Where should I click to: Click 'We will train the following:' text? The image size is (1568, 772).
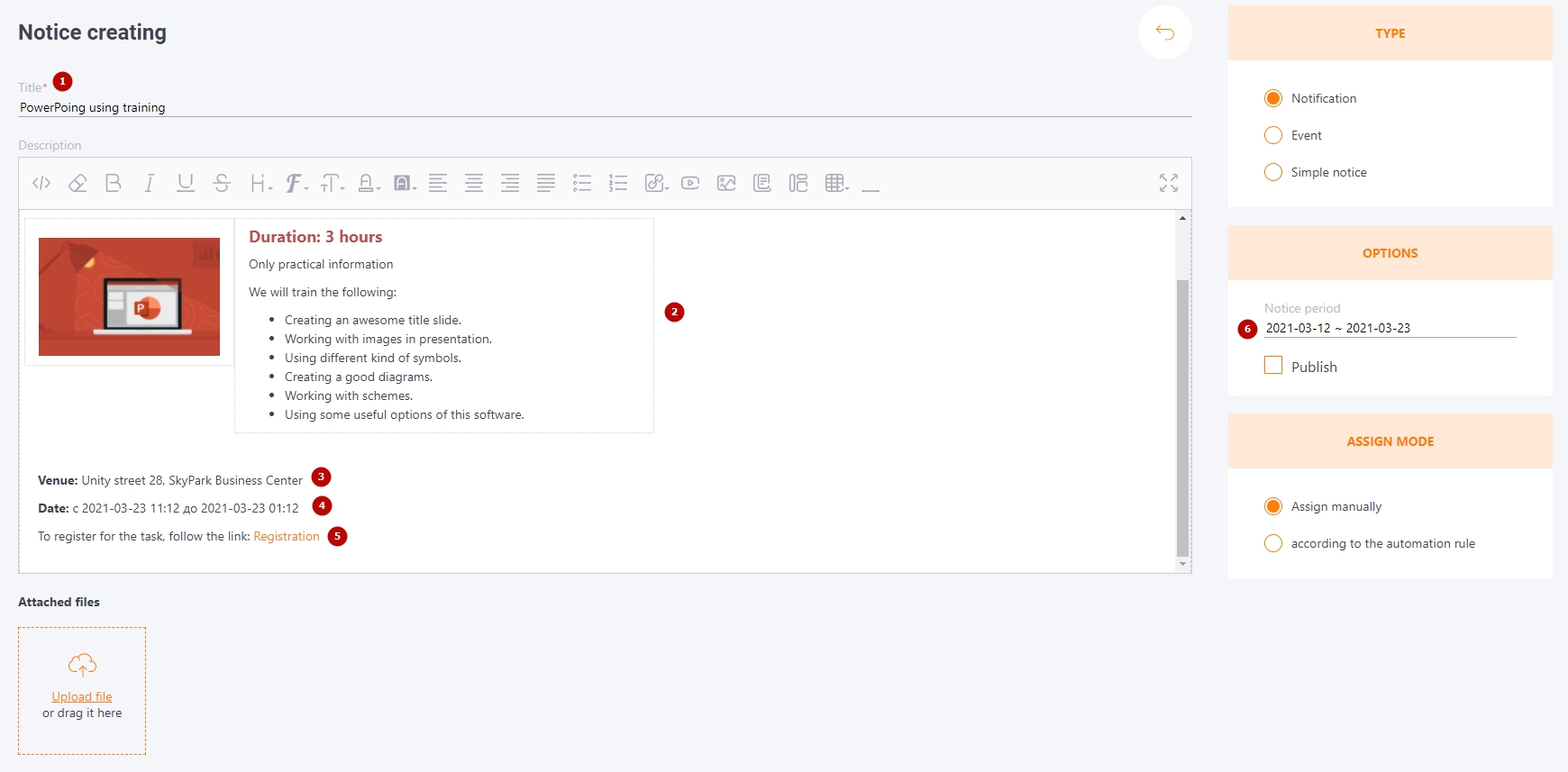tap(323, 292)
